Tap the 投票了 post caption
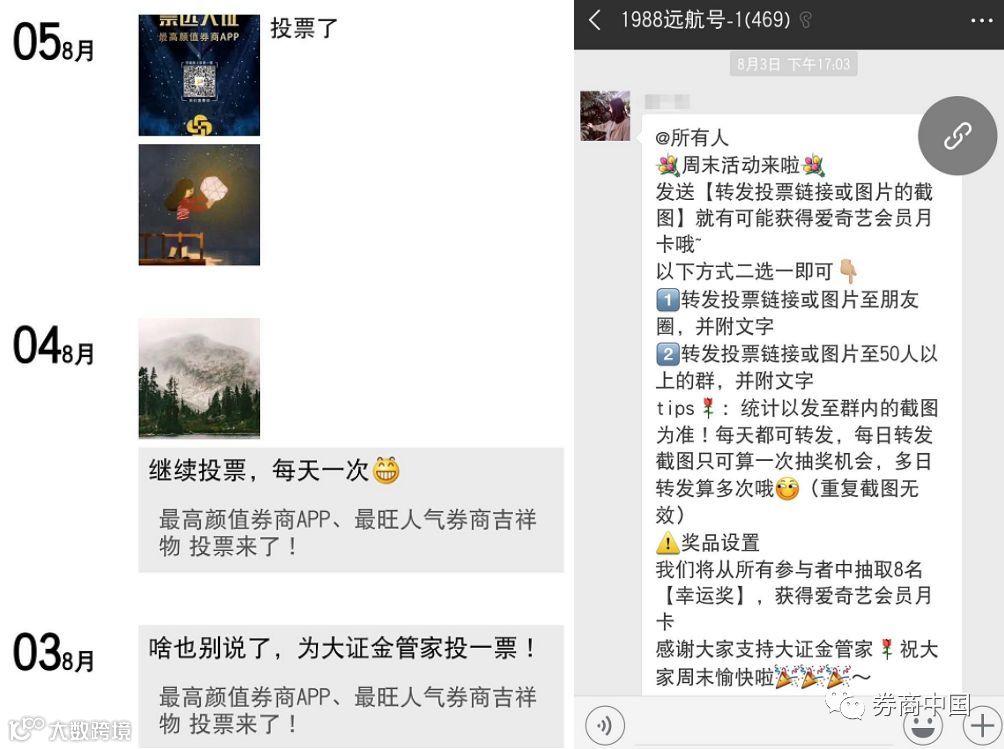The height and width of the screenshot is (749, 1004). coord(304,28)
